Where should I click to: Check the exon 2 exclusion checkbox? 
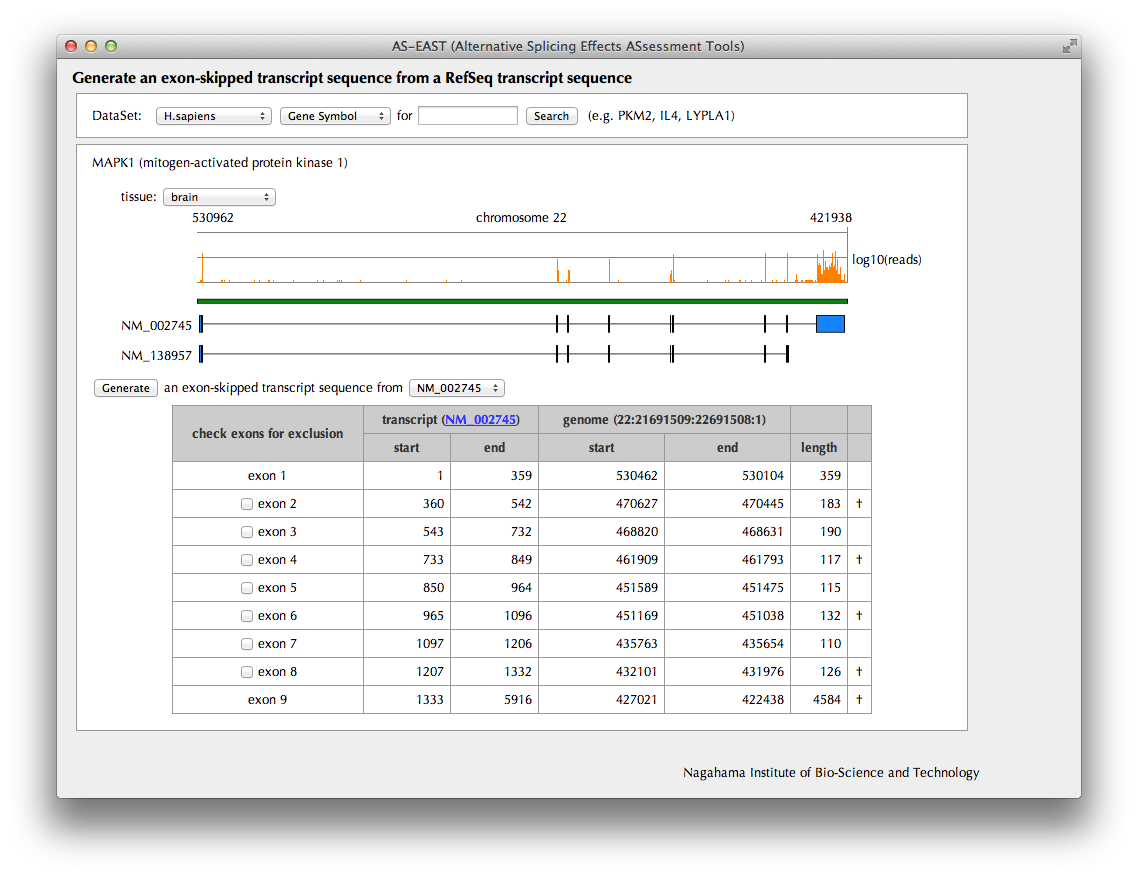pos(247,504)
